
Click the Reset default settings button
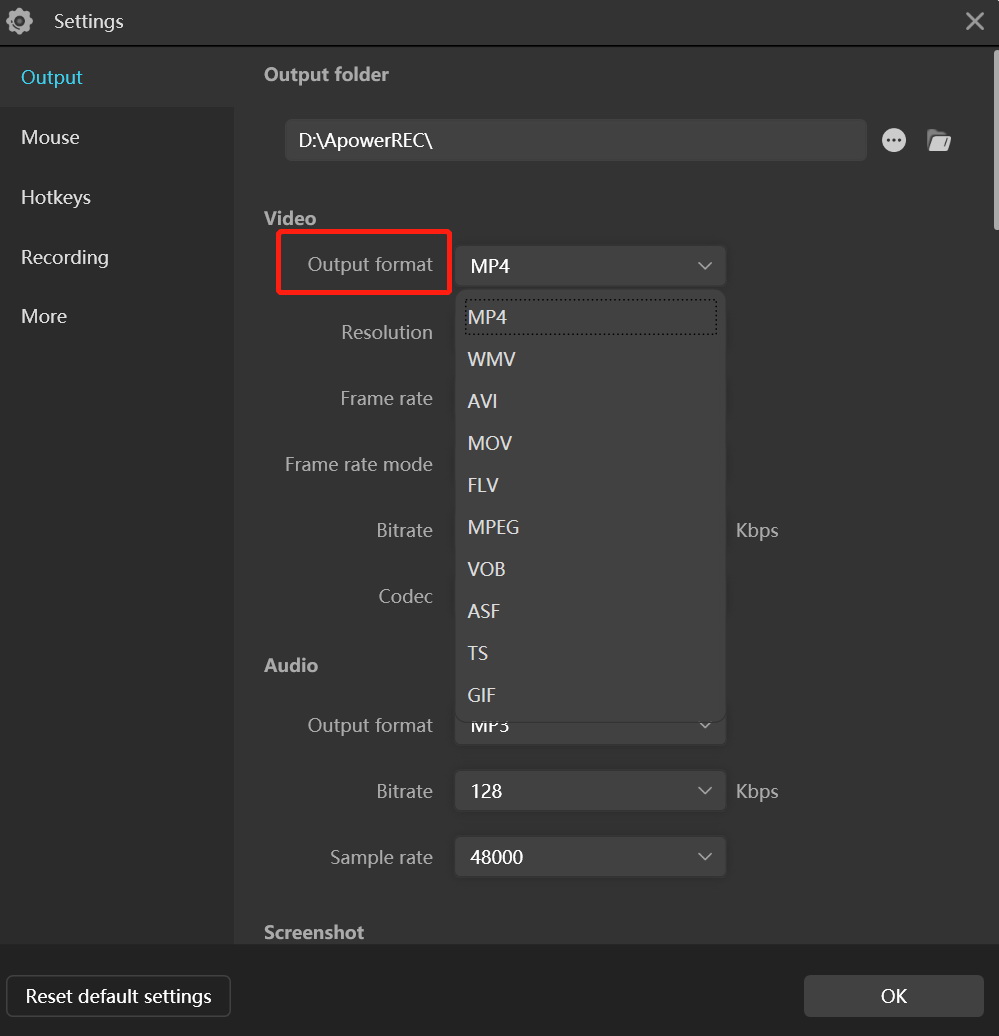point(118,996)
